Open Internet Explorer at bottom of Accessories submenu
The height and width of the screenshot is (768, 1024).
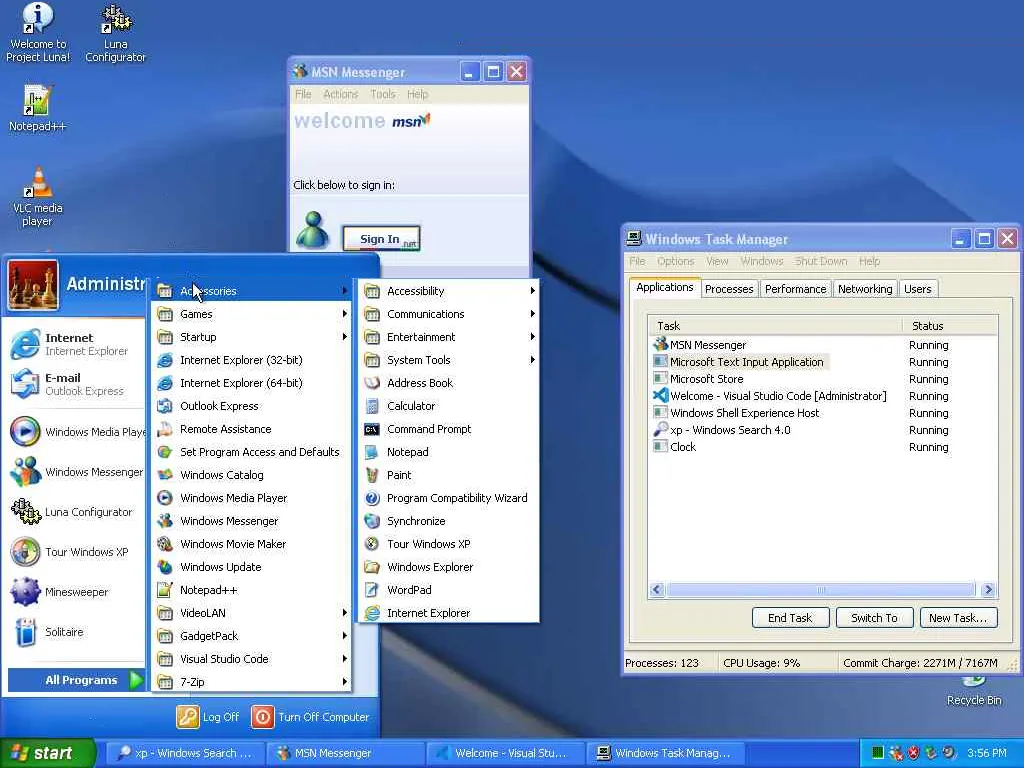446,613
